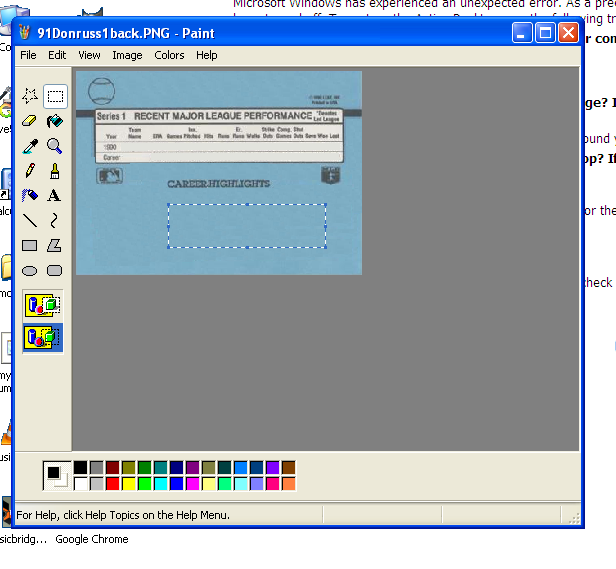The height and width of the screenshot is (569, 616).
Task: Select the Free-Form Select tool
Action: (x=30, y=96)
